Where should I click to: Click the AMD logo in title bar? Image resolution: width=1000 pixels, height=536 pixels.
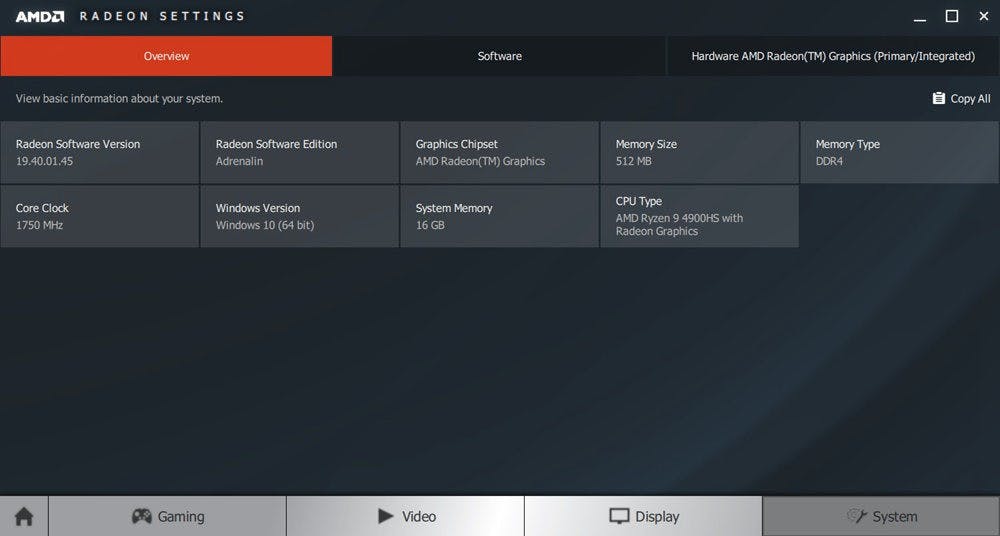click(x=40, y=17)
